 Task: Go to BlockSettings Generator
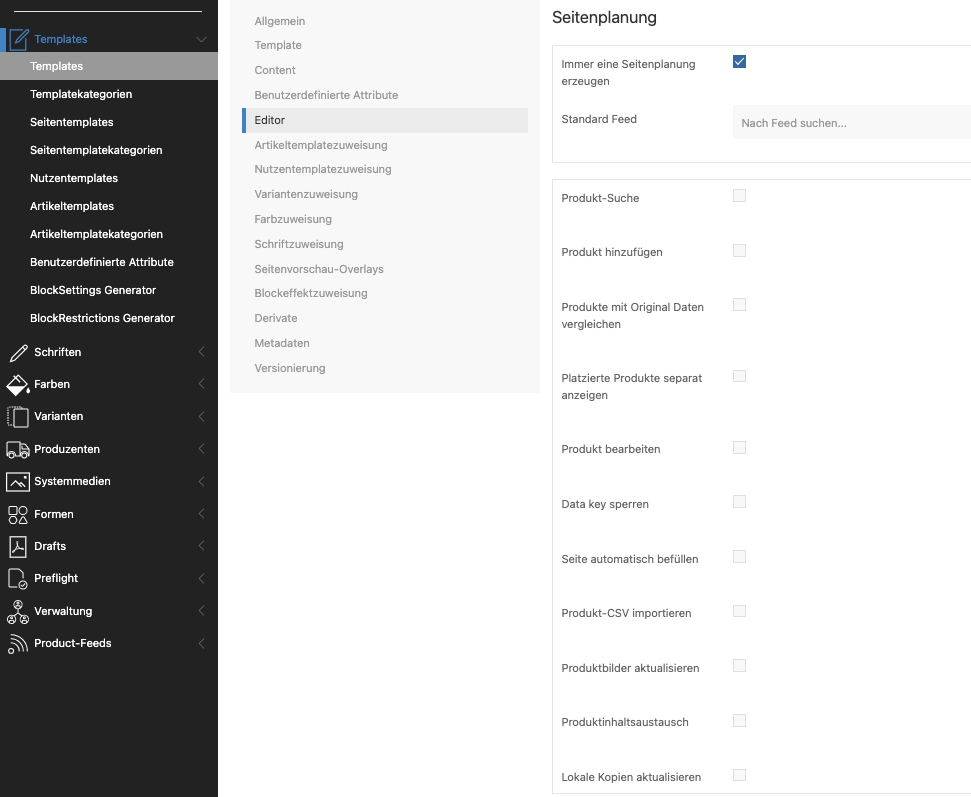click(x=93, y=290)
